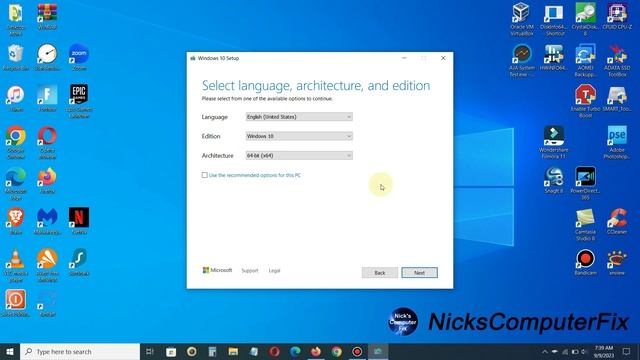Image resolution: width=640 pixels, height=360 pixels.
Task: Close the Windows 10 Setup window
Action: [443, 58]
